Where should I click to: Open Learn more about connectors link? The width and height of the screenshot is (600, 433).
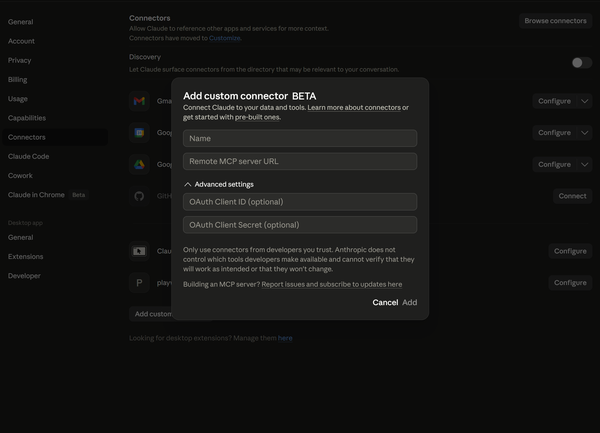point(354,107)
